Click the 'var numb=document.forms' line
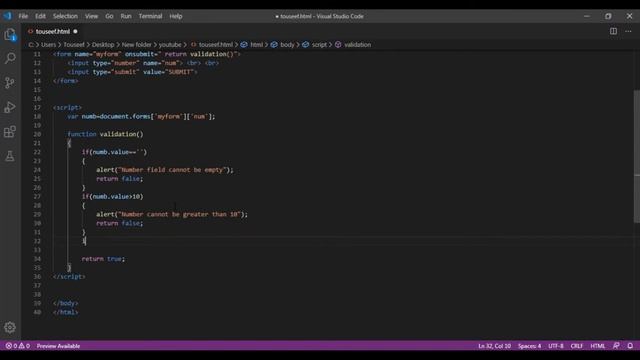640x360 pixels. [141, 116]
